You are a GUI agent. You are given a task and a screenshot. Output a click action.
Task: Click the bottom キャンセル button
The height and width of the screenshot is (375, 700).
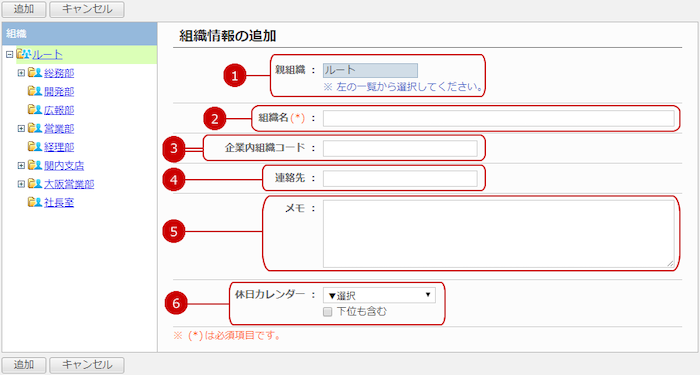tap(87, 365)
